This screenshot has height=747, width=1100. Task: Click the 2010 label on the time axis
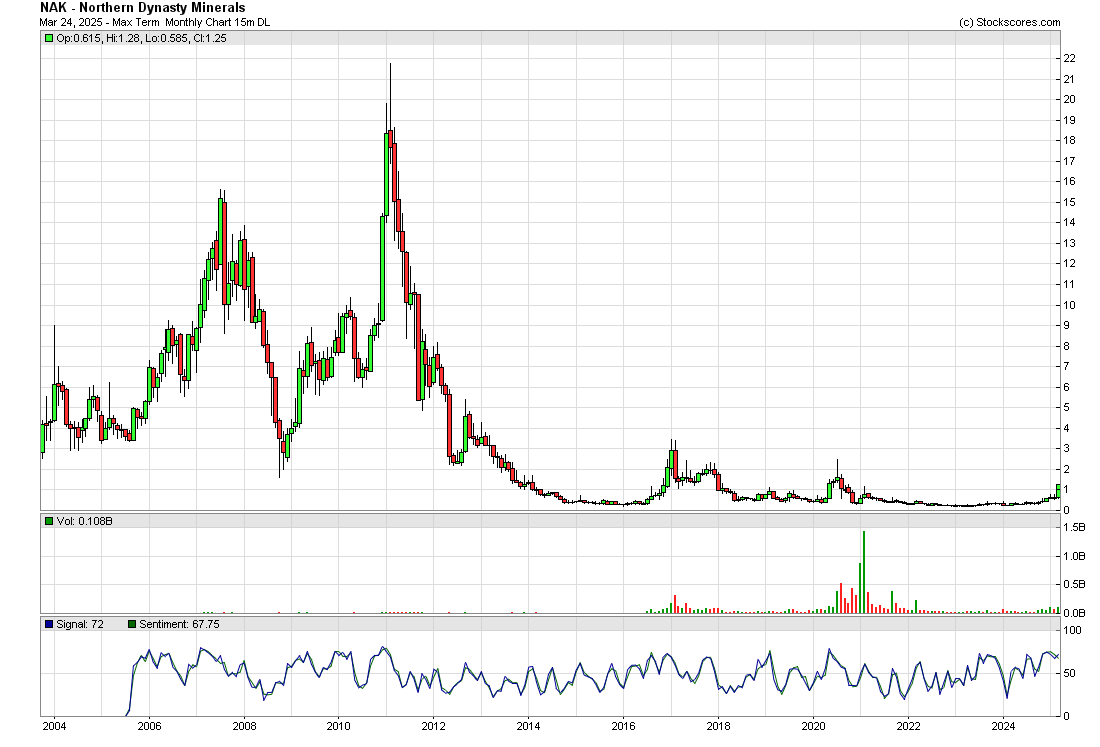click(x=338, y=726)
